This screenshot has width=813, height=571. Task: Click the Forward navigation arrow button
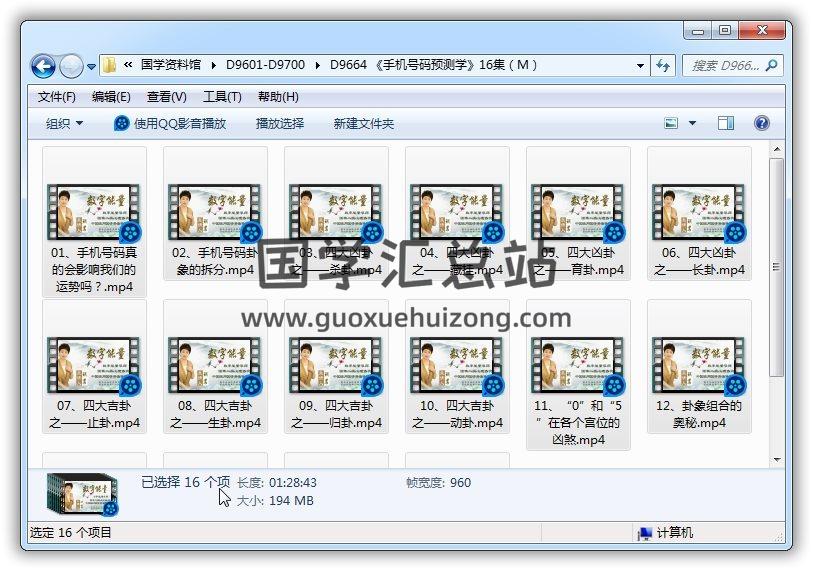point(71,67)
